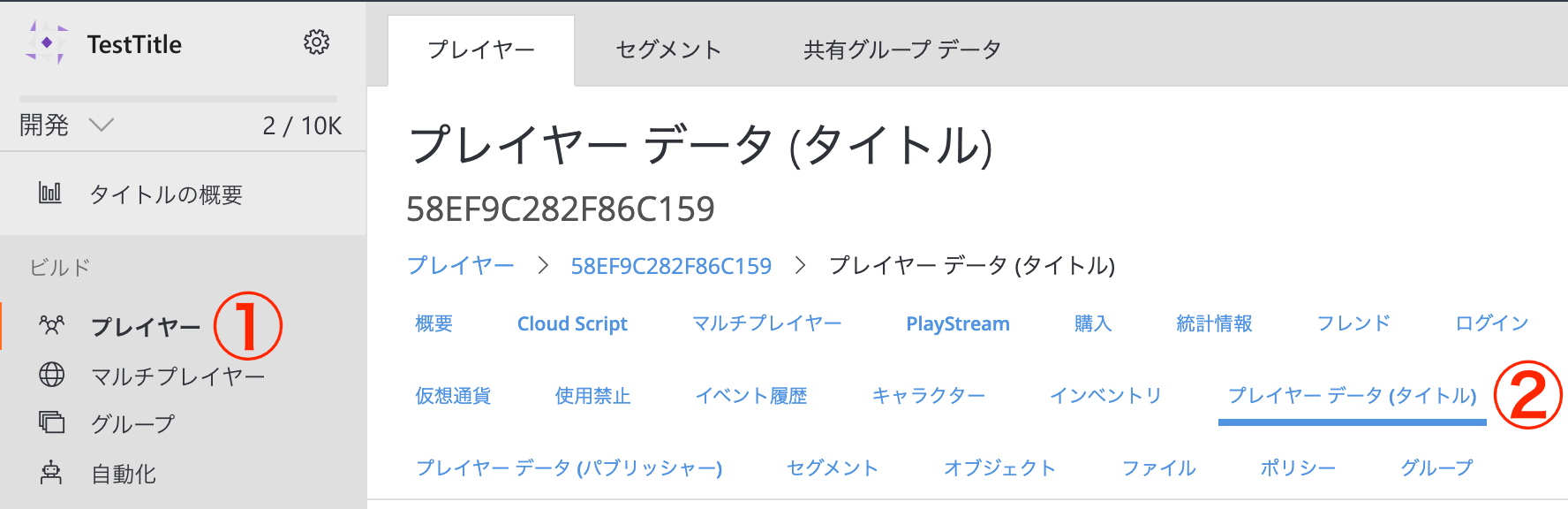Select the 仮想通貨 tab

[453, 396]
